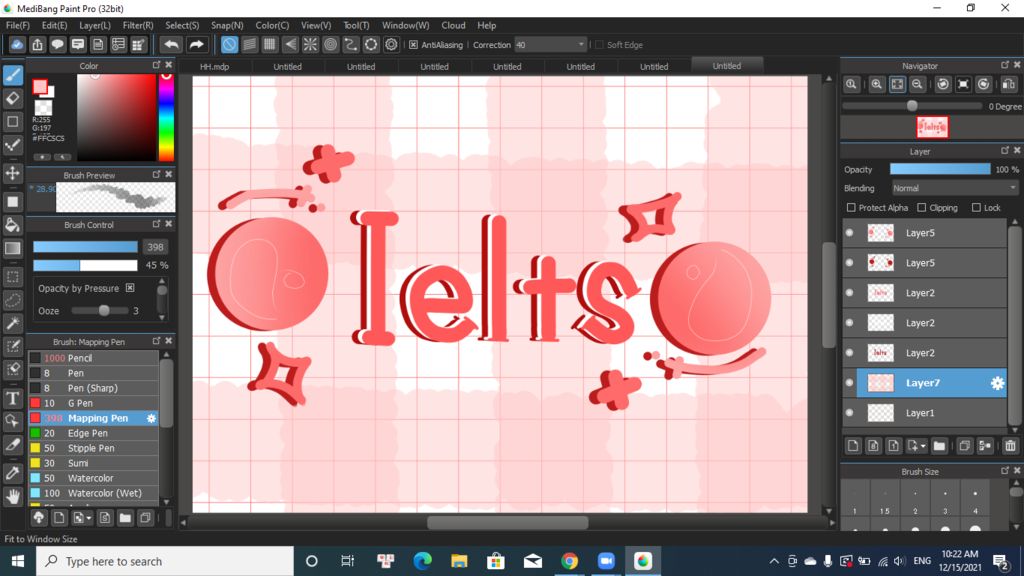Open the Snap menu
The height and width of the screenshot is (576, 1024).
pyautogui.click(x=227, y=25)
